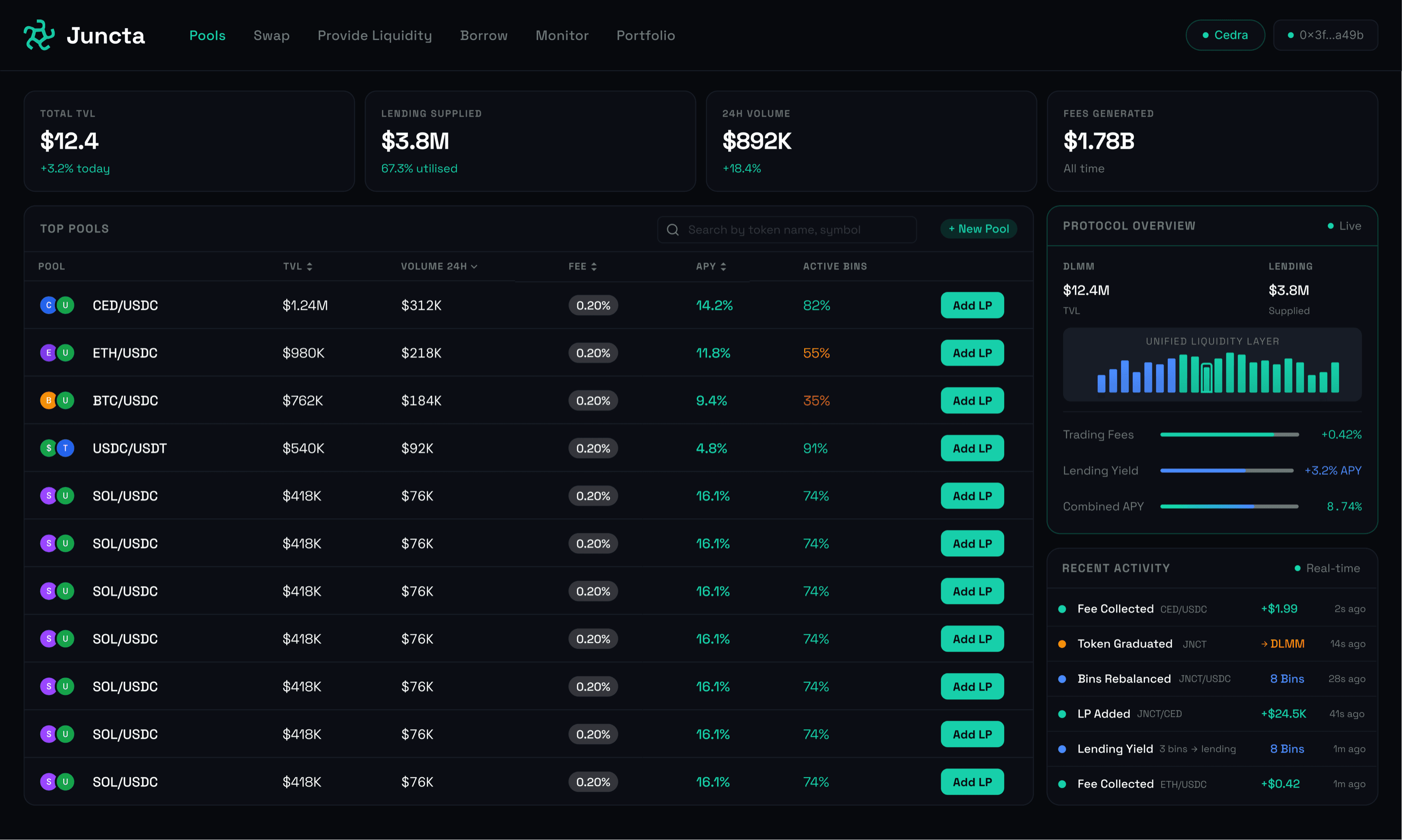1402x840 pixels.
Task: Click the Juncta logo icon
Action: point(39,35)
